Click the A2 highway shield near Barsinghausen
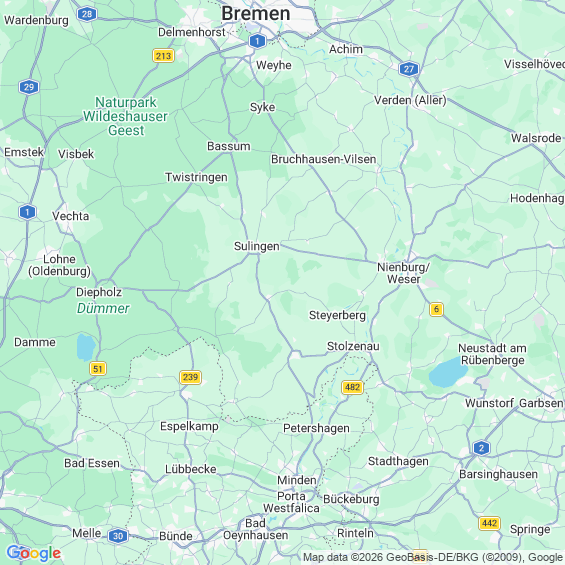The image size is (565, 565). coord(481,448)
